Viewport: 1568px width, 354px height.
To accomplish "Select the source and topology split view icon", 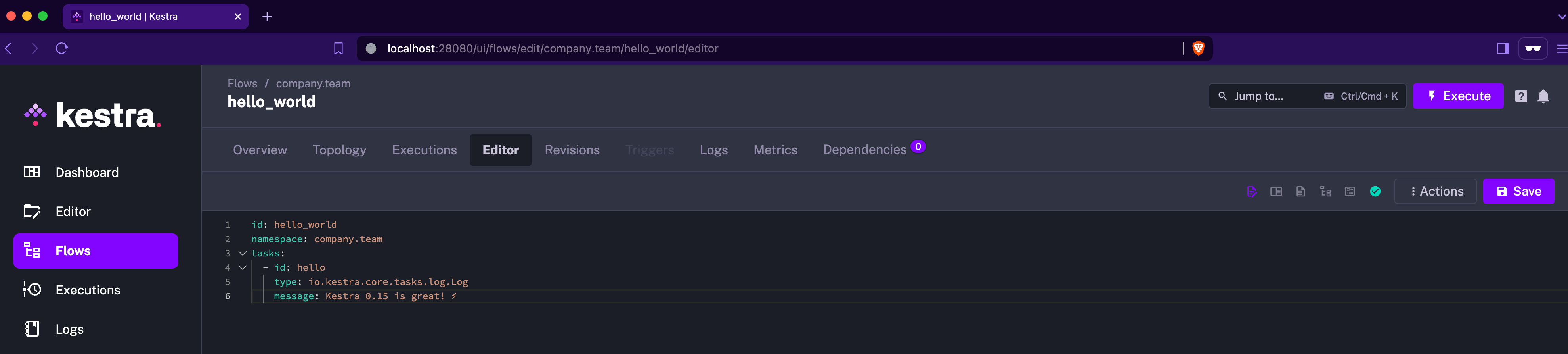I will (x=1350, y=191).
